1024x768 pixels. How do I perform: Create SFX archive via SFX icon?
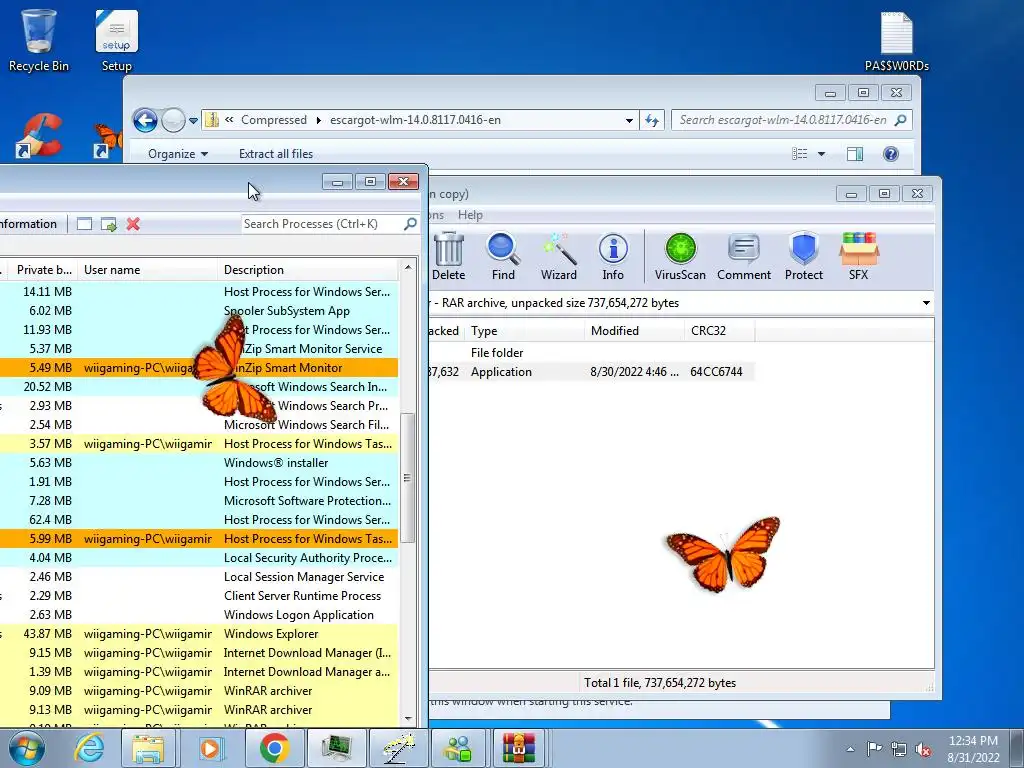(859, 257)
